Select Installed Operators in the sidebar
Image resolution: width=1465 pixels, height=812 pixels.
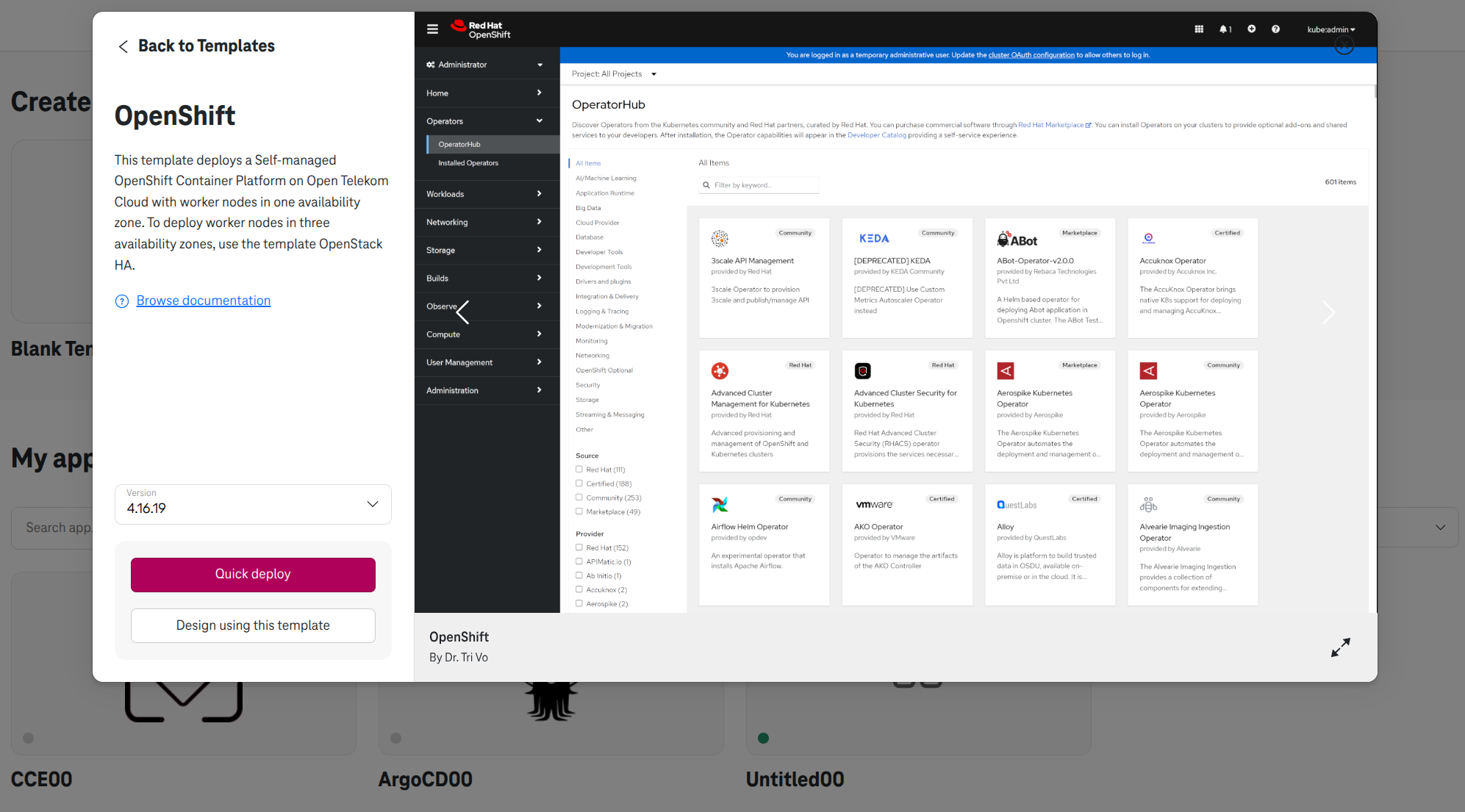click(x=492, y=163)
